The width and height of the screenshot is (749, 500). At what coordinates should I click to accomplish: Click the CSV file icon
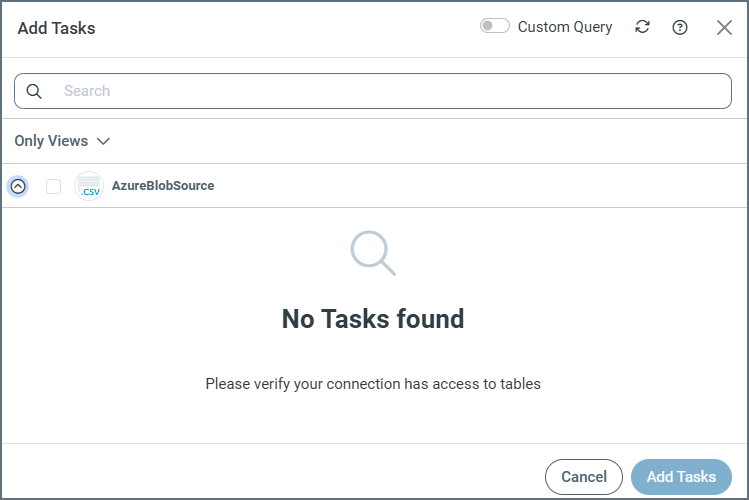[x=89, y=186]
